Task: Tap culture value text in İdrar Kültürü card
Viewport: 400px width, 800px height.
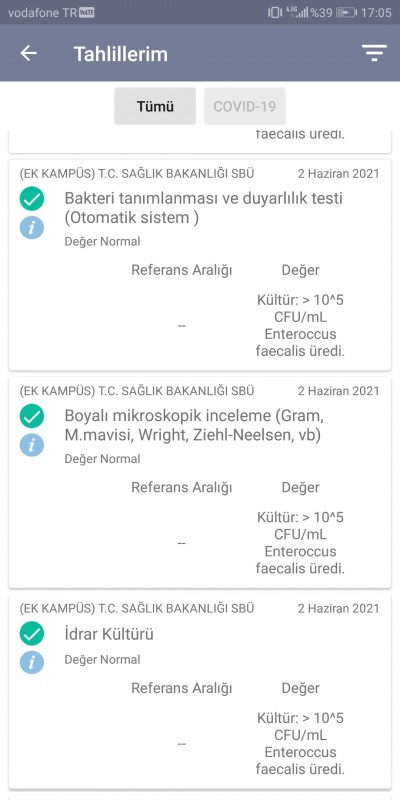Action: tap(300, 743)
